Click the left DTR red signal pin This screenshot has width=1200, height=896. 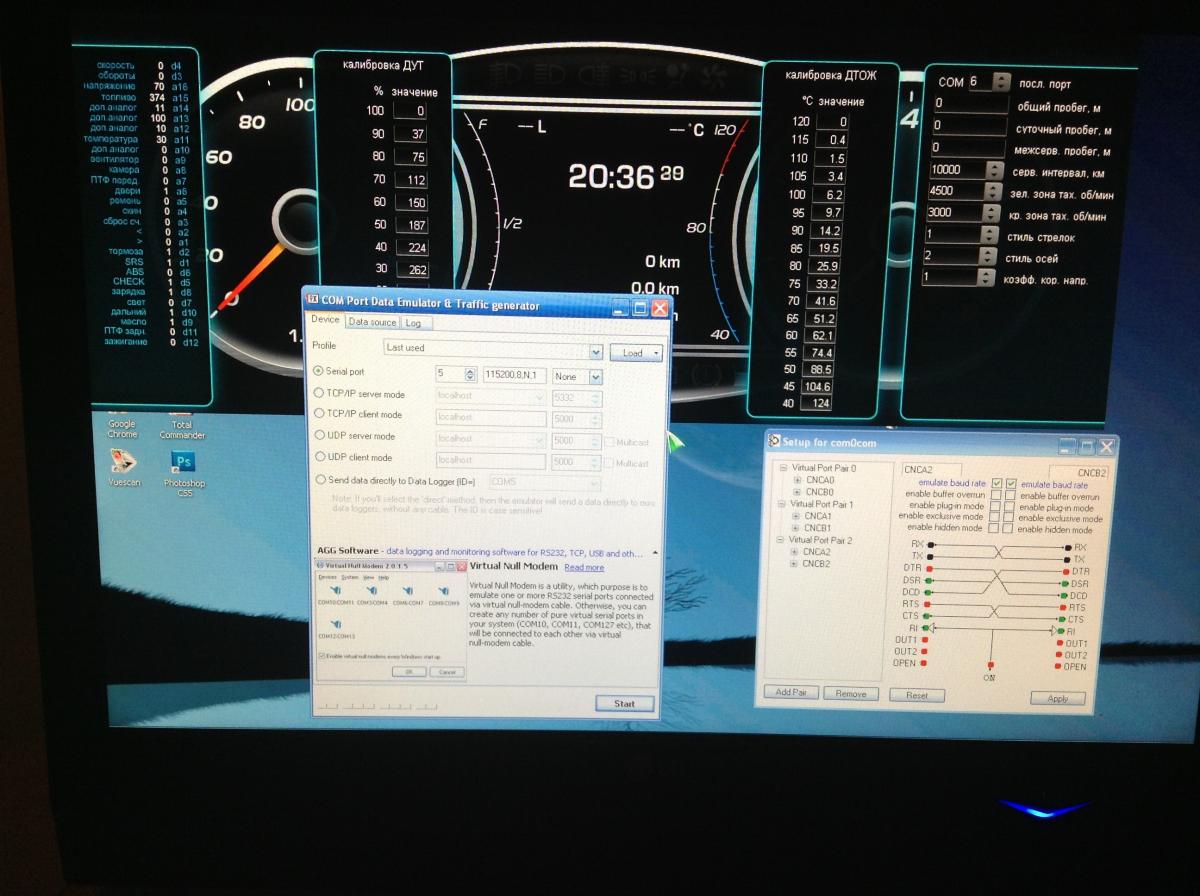tap(928, 570)
